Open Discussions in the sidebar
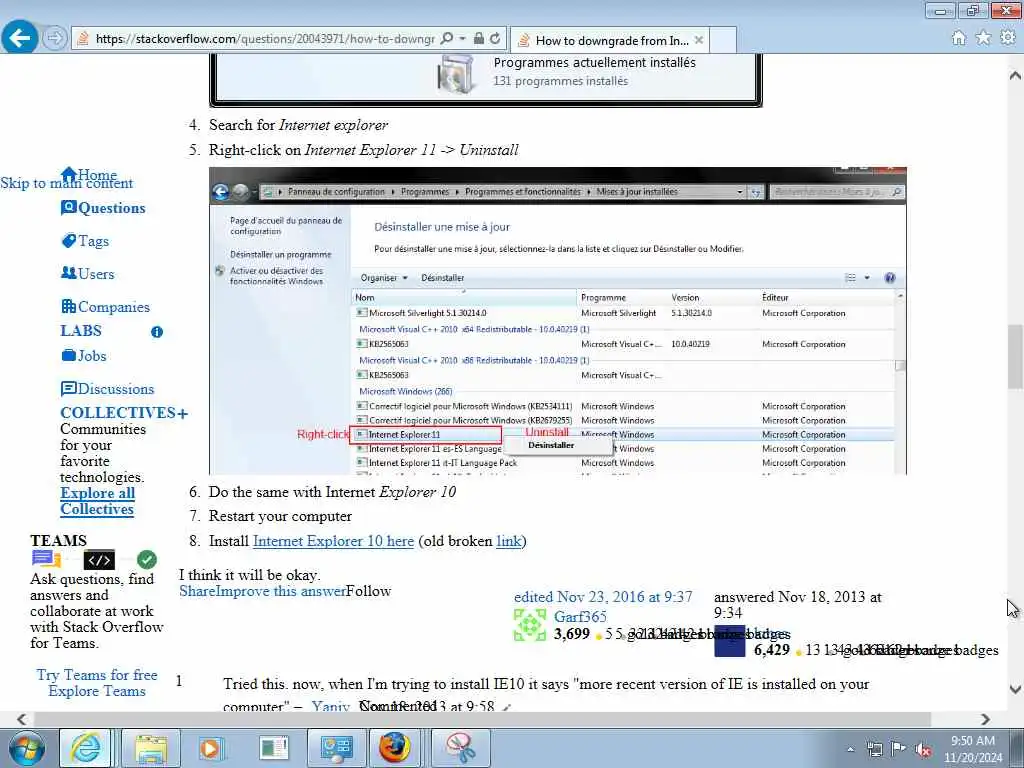The height and width of the screenshot is (768, 1024). pyautogui.click(x=107, y=389)
